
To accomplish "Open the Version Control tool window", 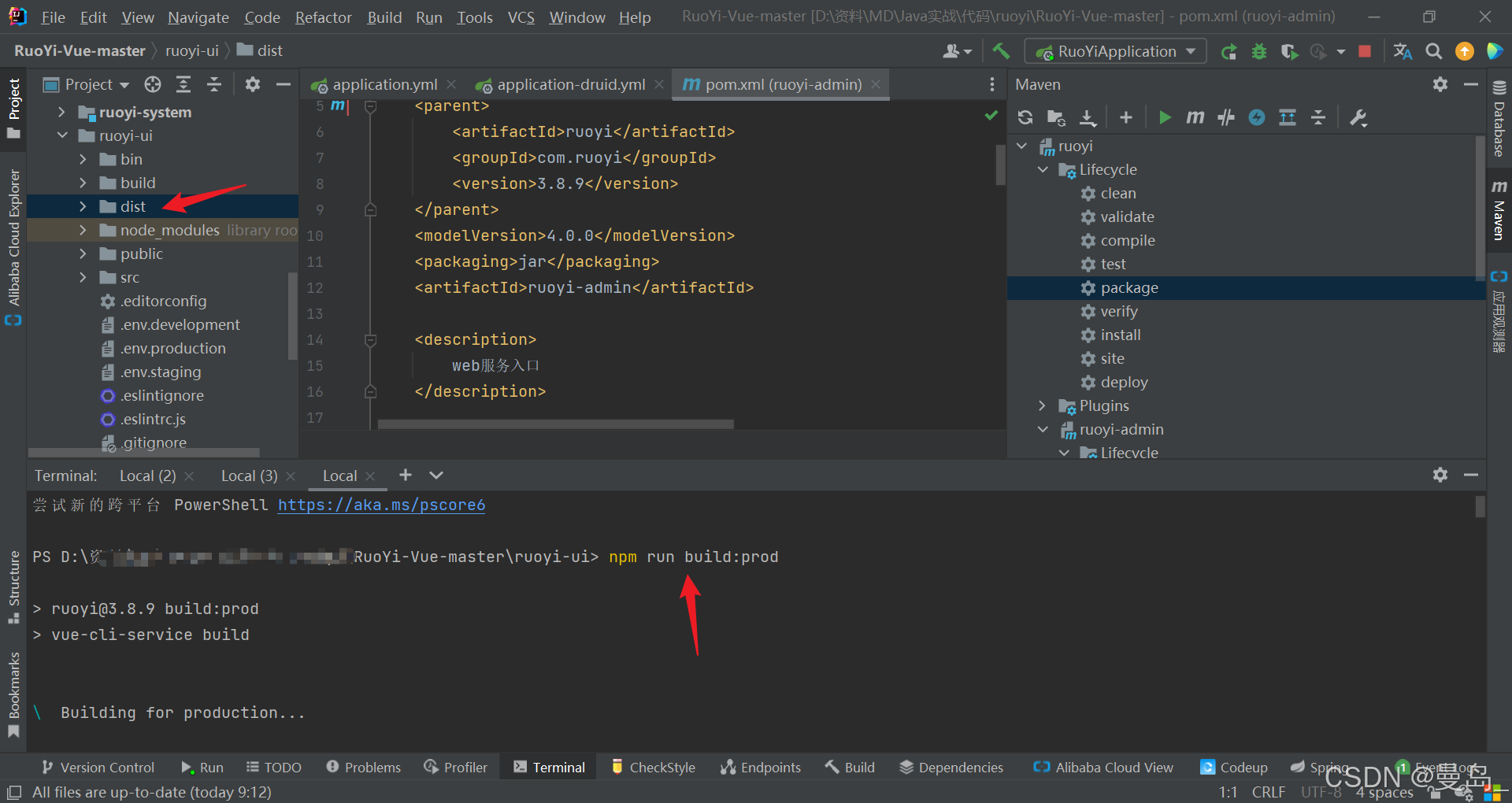I will point(98,767).
